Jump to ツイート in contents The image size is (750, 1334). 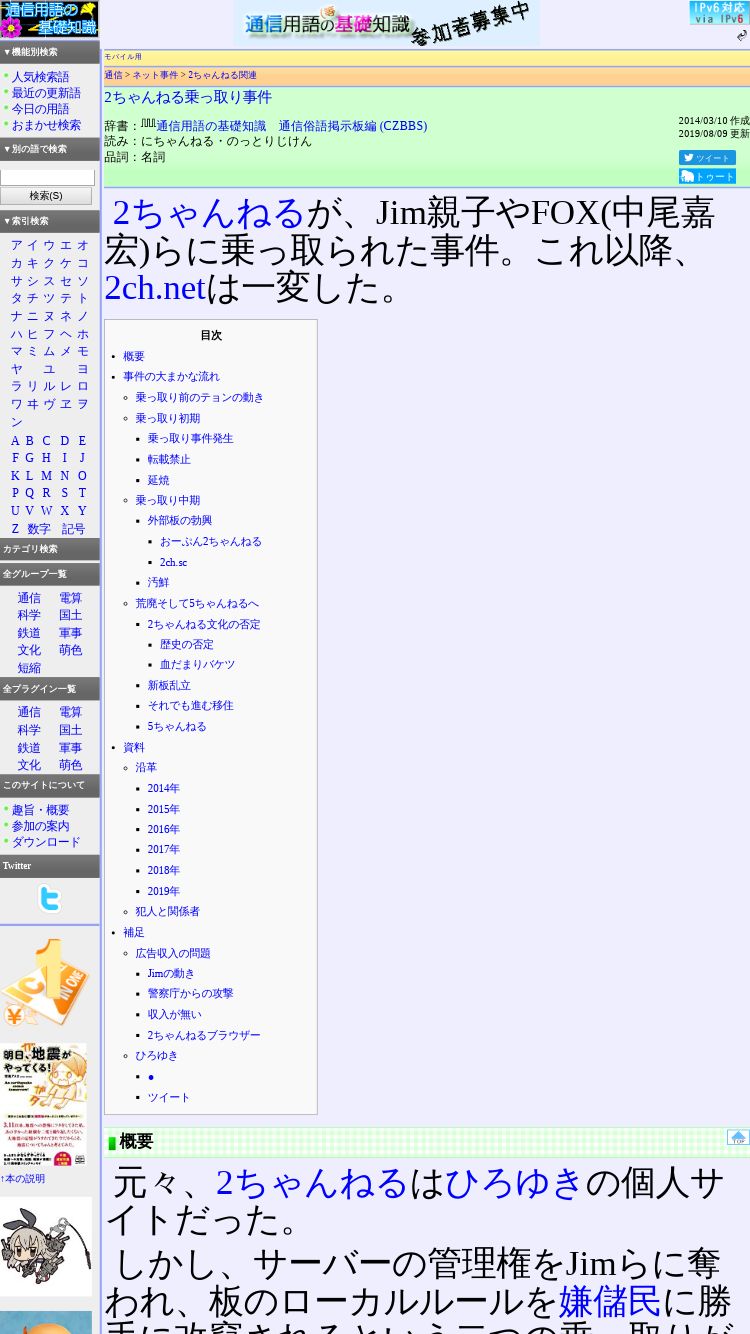pyautogui.click(x=169, y=1098)
